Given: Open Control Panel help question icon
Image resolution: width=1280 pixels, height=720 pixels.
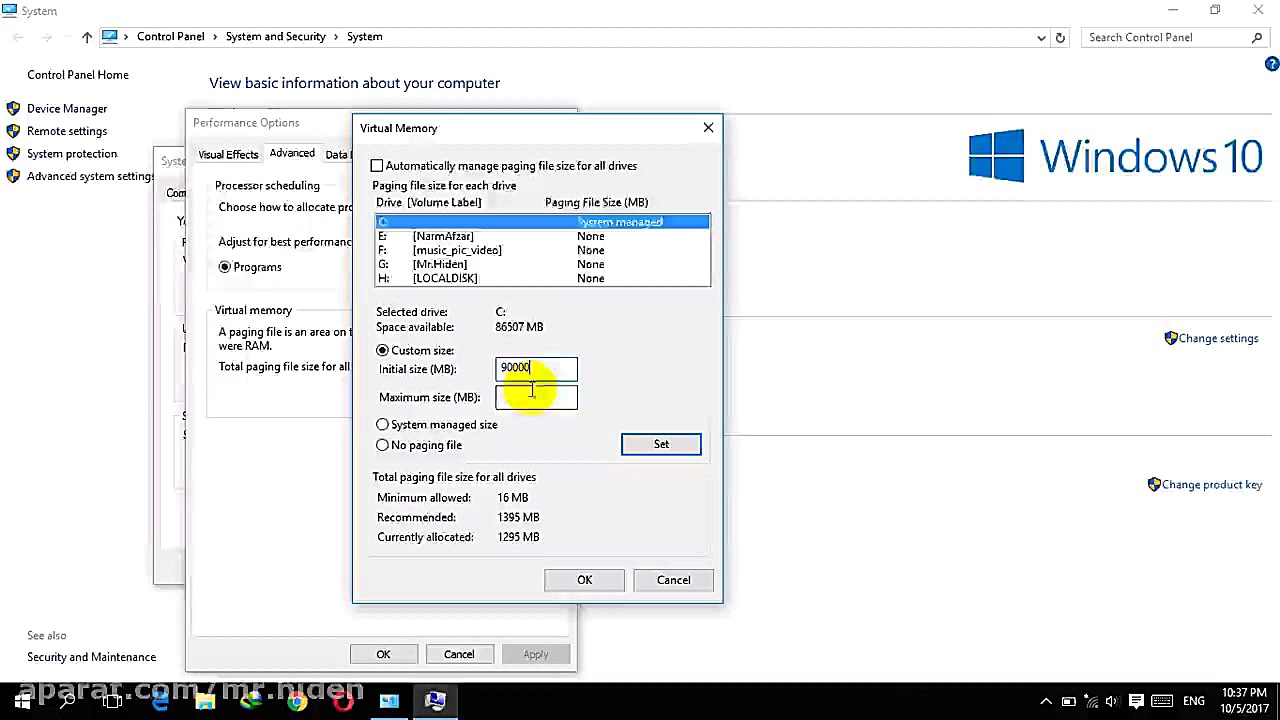Looking at the screenshot, I should tap(1271, 64).
